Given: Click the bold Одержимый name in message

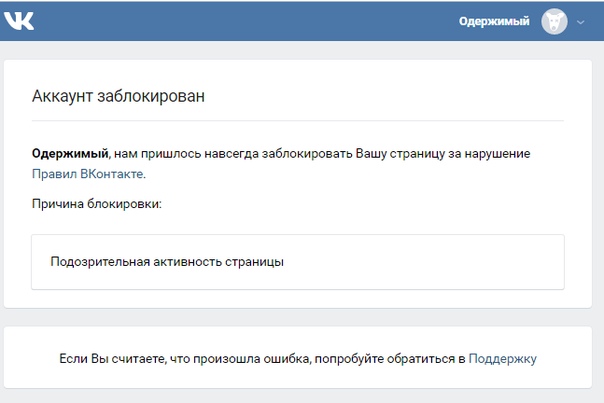Looking at the screenshot, I should 70,154.
